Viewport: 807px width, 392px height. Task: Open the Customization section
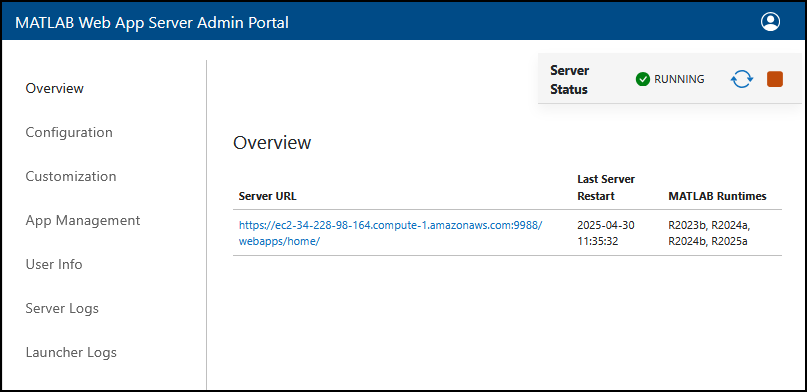pyautogui.click(x=71, y=176)
